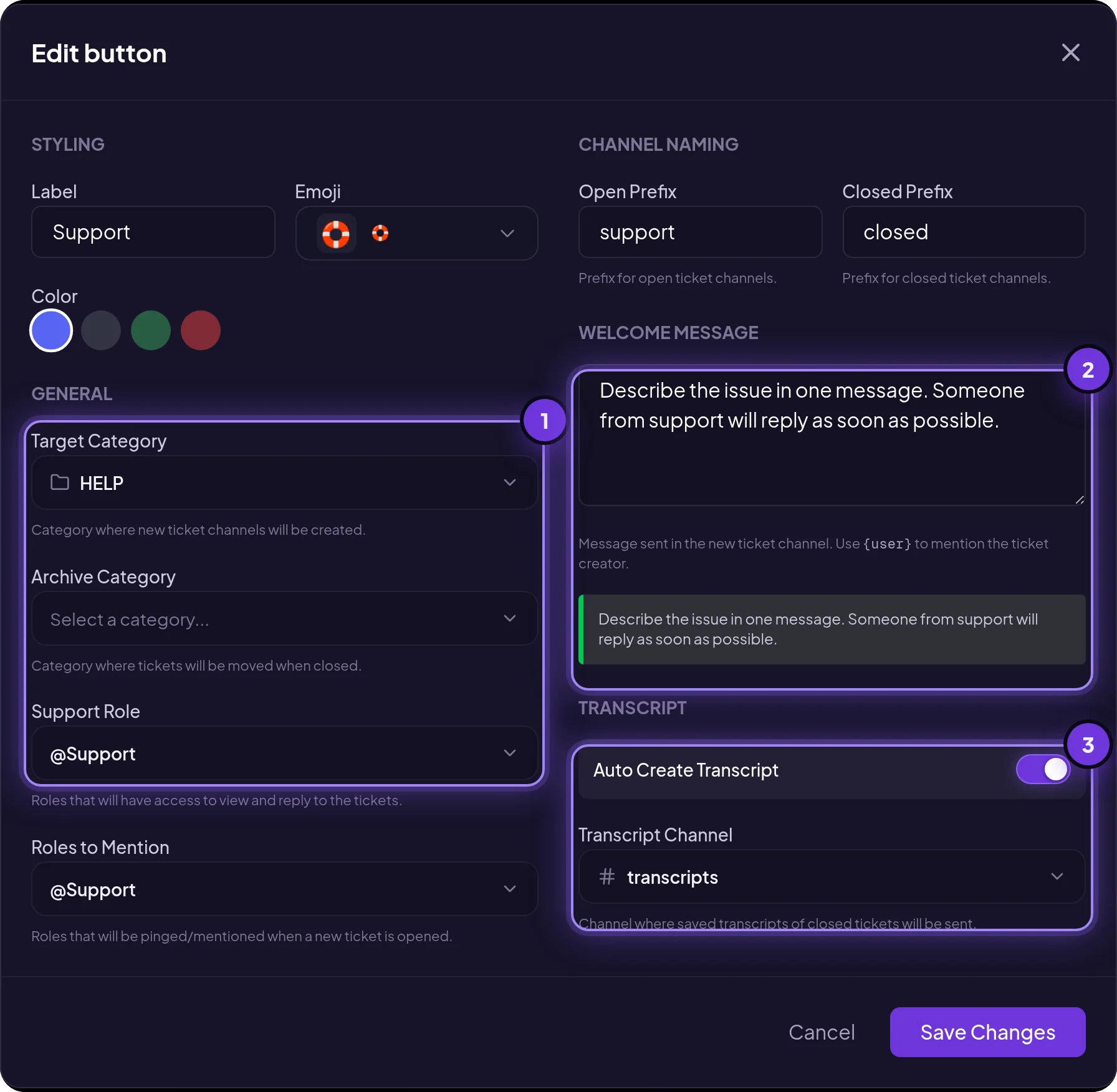1117x1092 pixels.
Task: Click the 'Message sent in the new ticket channel' hint
Action: pos(813,553)
